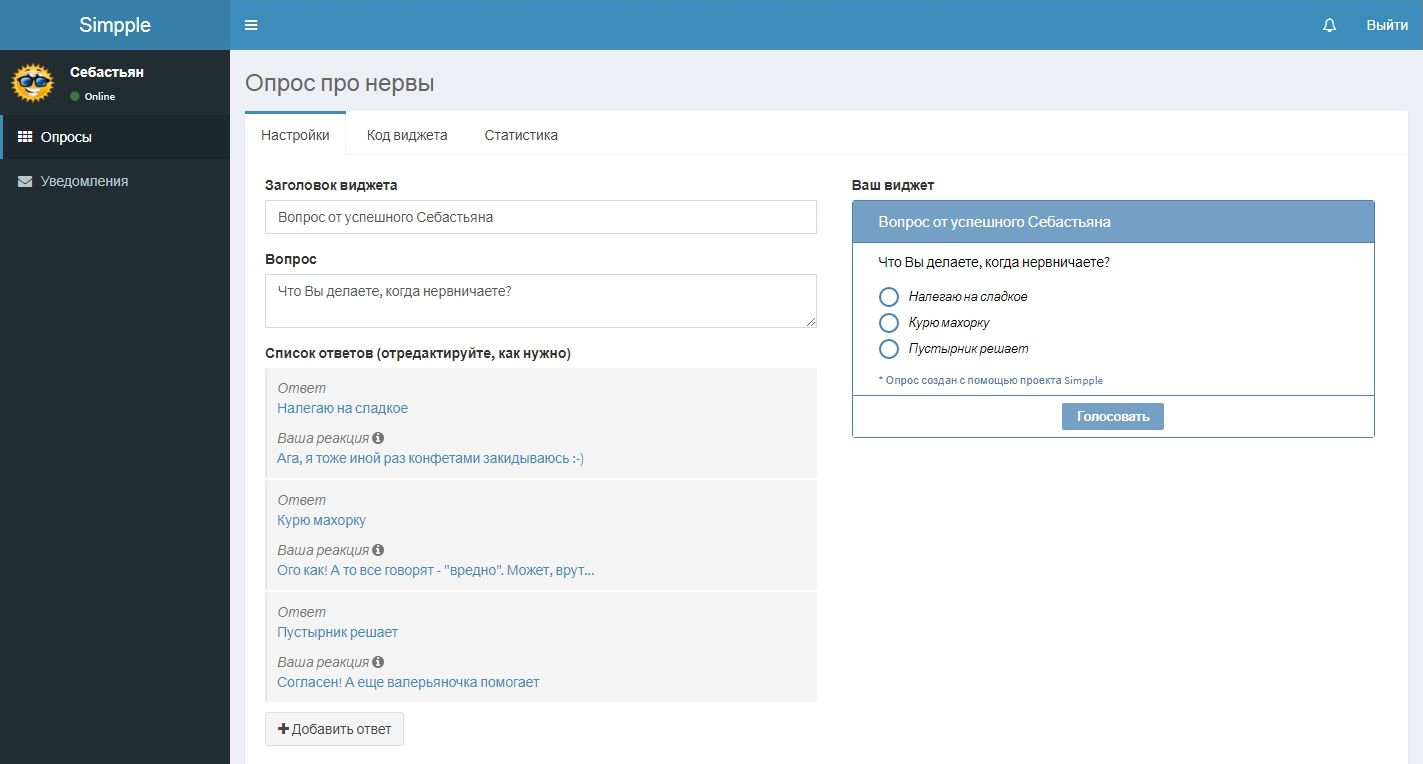The height and width of the screenshot is (764, 1423).
Task: Click info icon for Пустырник решает reaction
Action: (x=378, y=662)
